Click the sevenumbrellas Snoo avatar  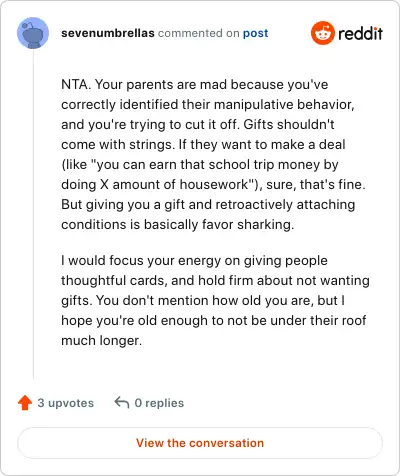[33, 33]
